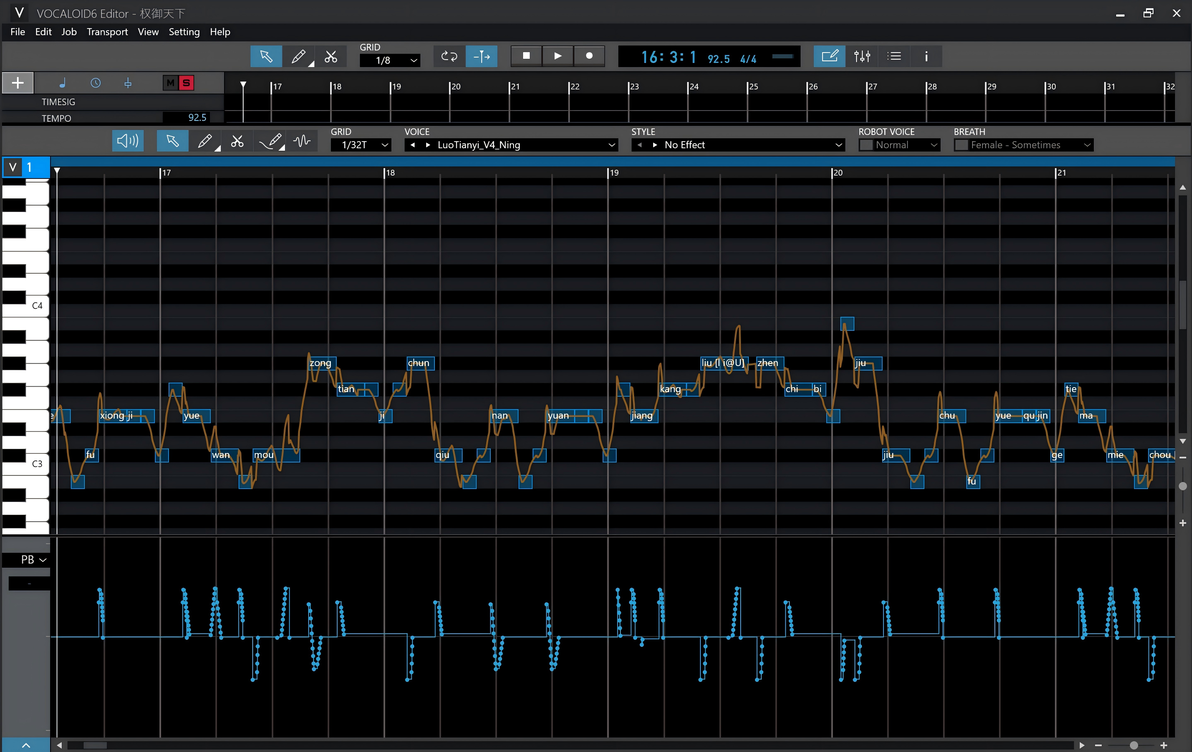Select next voice with right arrow

click(x=427, y=144)
